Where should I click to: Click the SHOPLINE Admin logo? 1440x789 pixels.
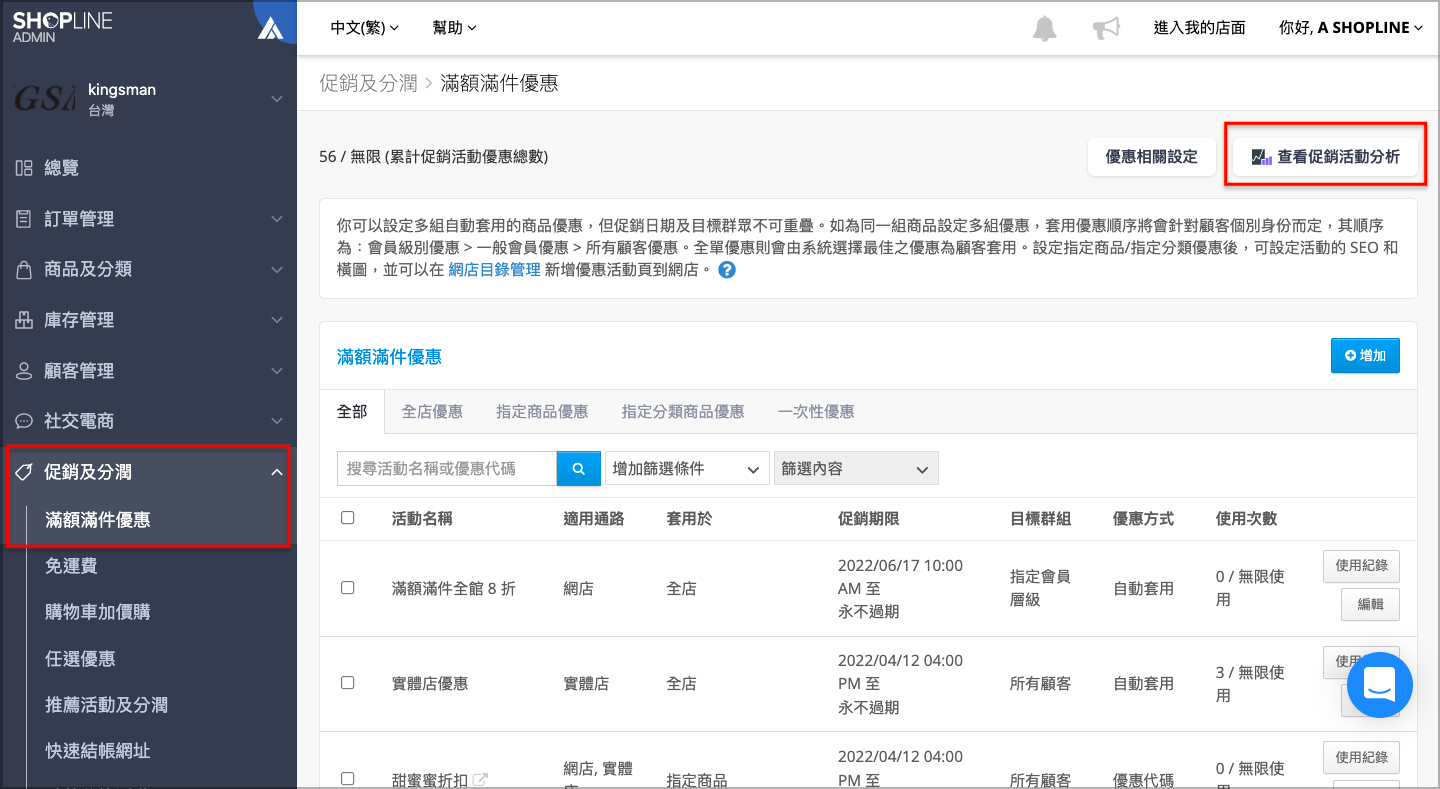pyautogui.click(x=62, y=27)
